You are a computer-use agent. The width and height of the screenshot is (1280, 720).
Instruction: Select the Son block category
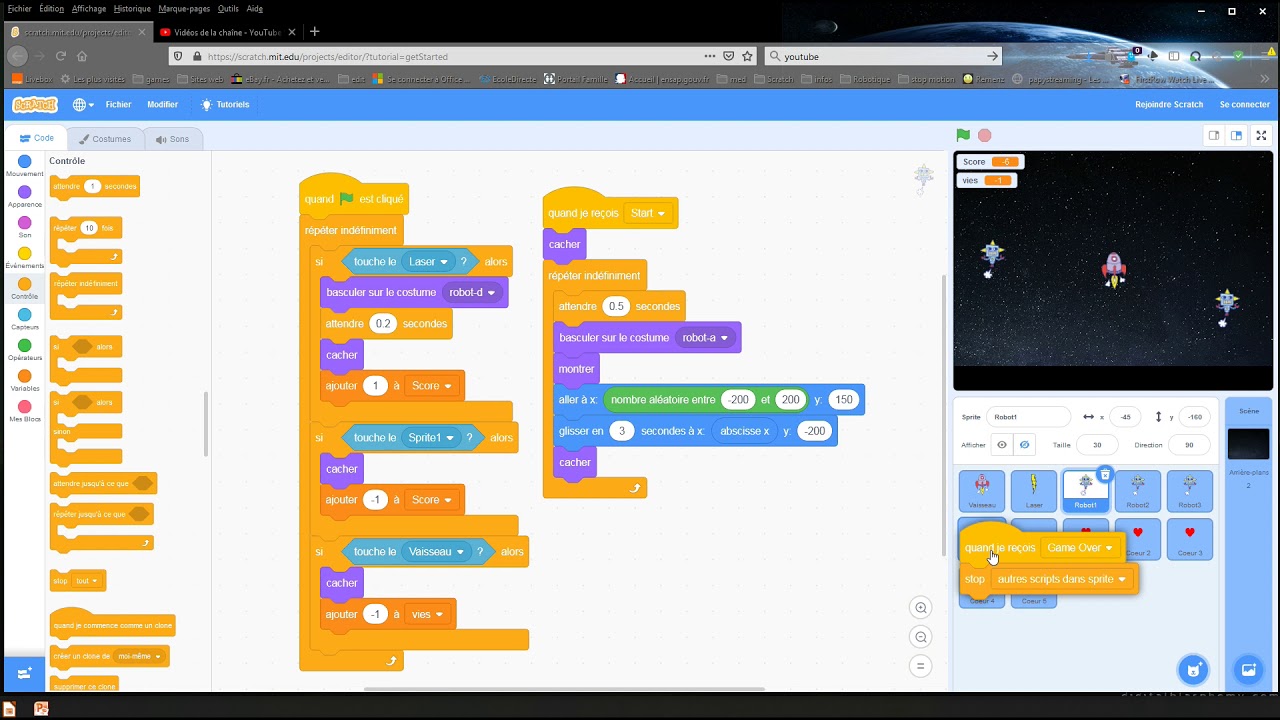pyautogui.click(x=25, y=227)
